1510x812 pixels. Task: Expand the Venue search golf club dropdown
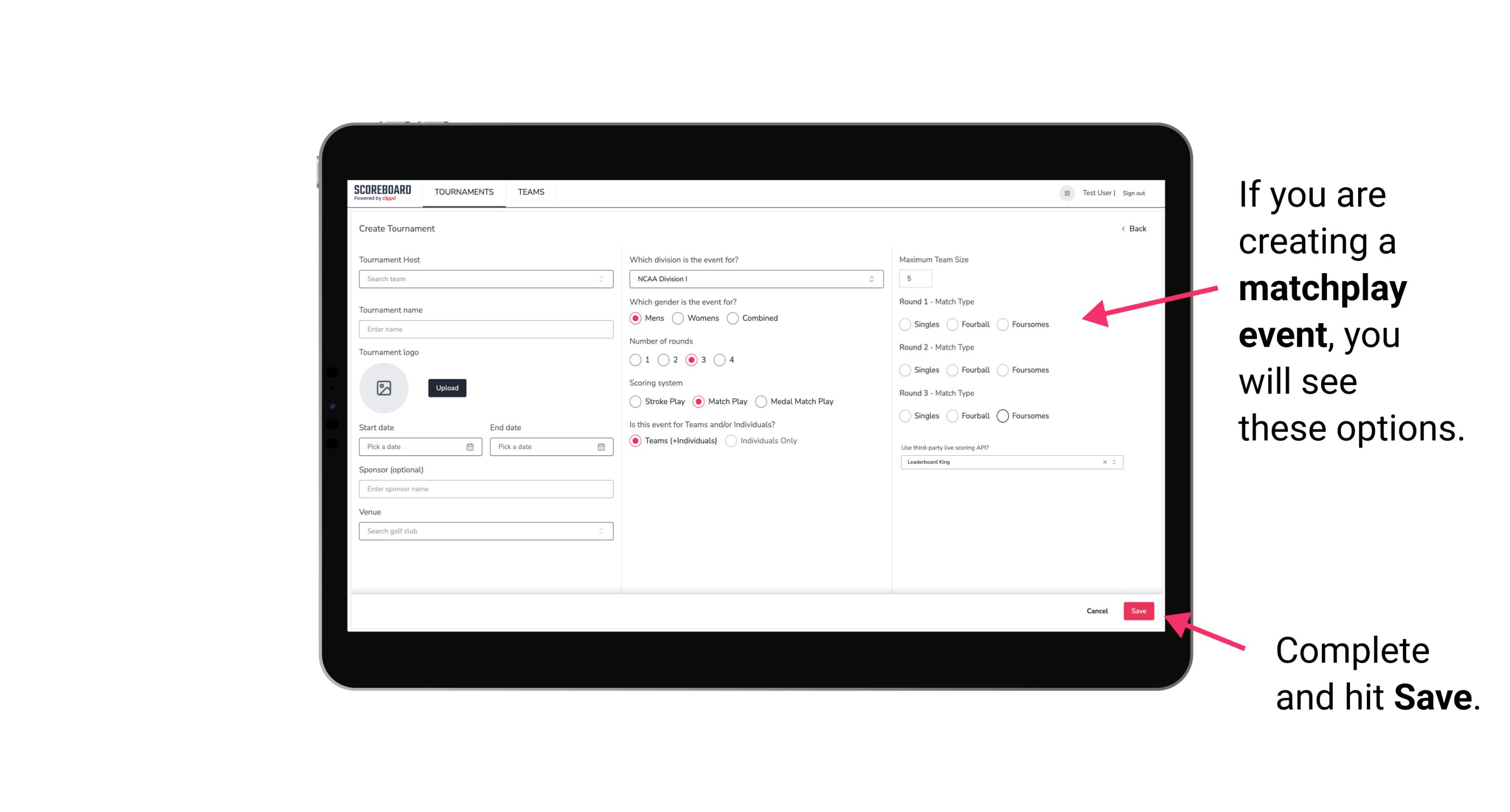[599, 530]
